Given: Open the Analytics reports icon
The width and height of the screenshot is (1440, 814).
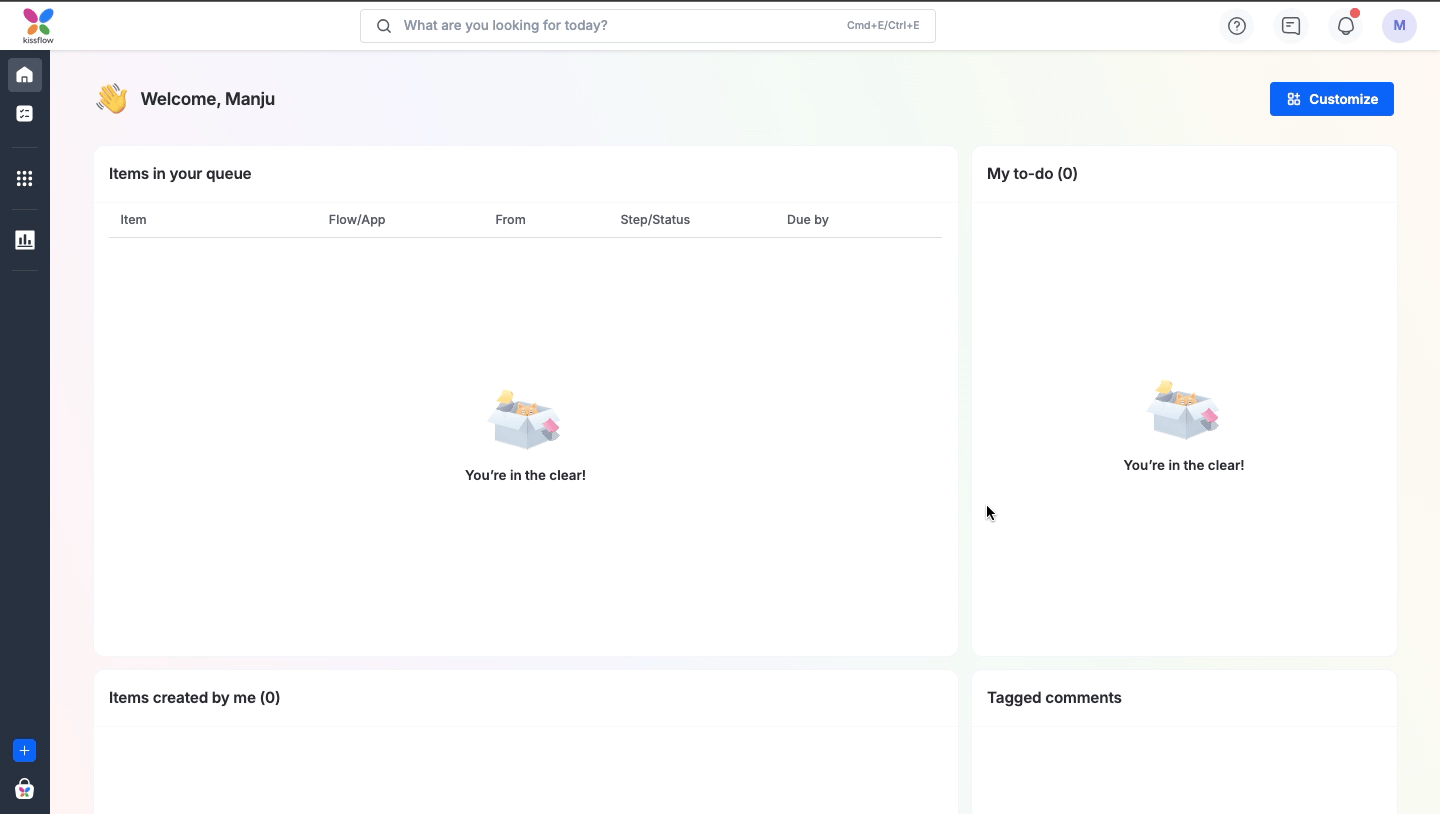Looking at the screenshot, I should pyautogui.click(x=24, y=239).
